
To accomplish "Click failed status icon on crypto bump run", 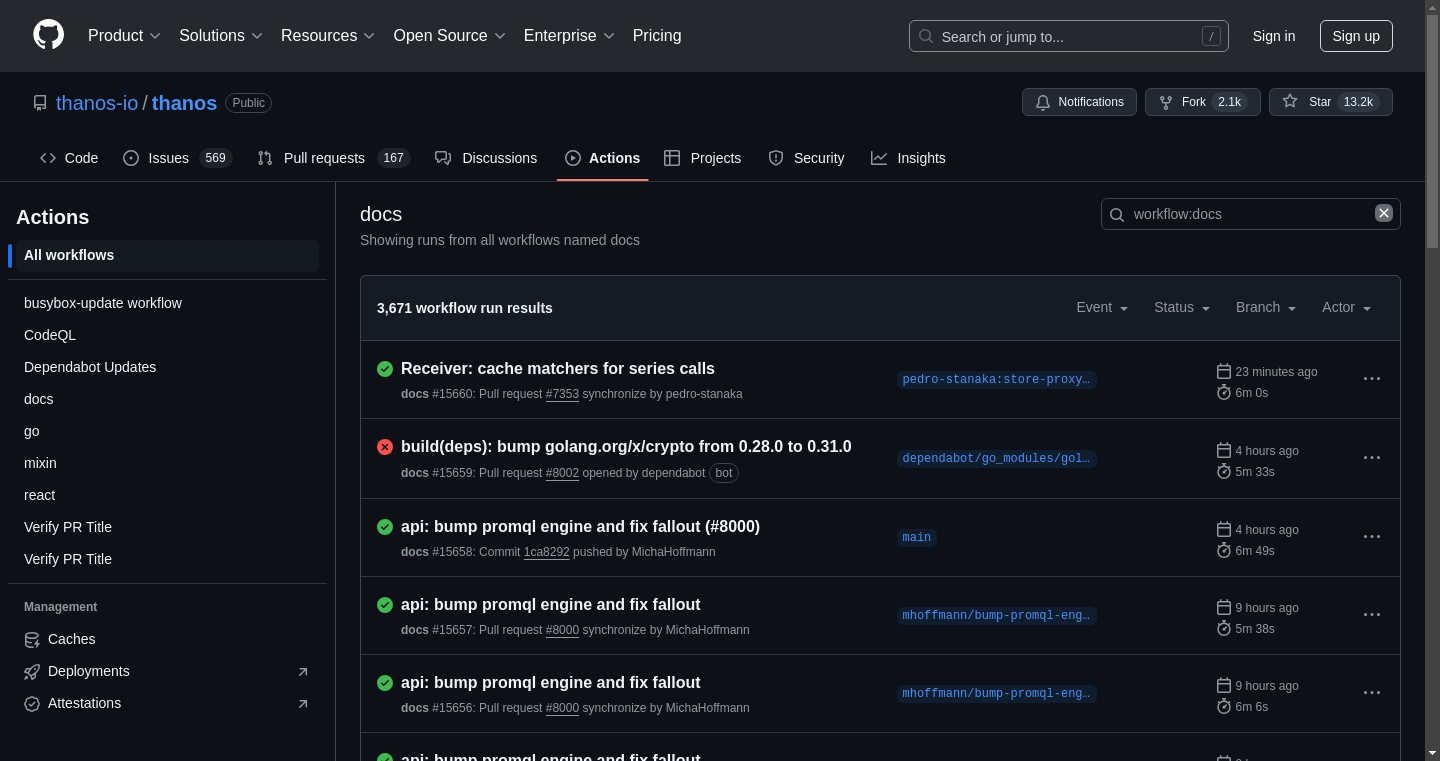I will [385, 447].
